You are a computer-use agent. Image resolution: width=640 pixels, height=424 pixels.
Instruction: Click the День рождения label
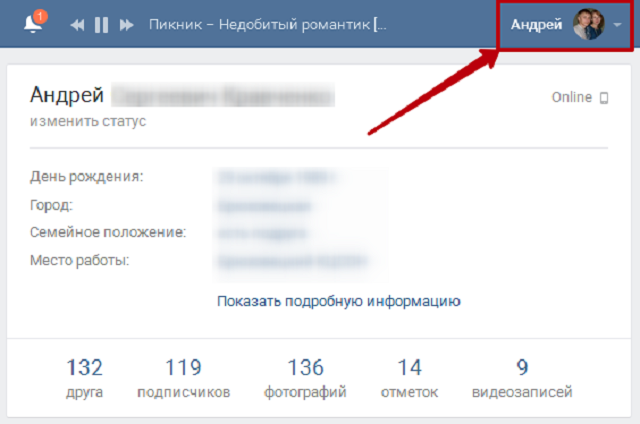click(87, 177)
